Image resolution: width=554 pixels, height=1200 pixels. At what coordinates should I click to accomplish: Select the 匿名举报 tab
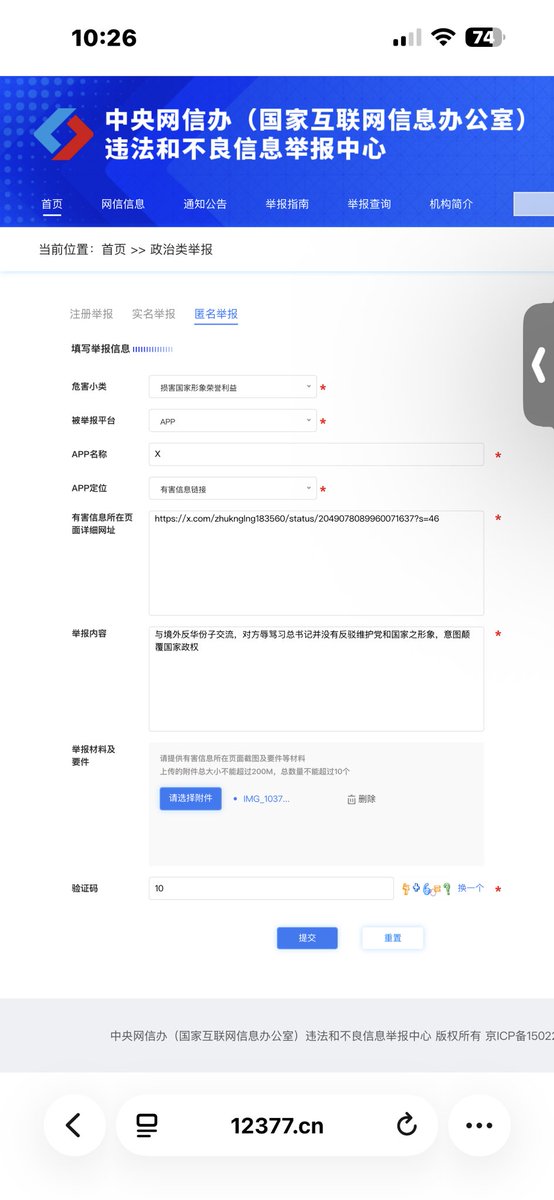[x=216, y=314]
